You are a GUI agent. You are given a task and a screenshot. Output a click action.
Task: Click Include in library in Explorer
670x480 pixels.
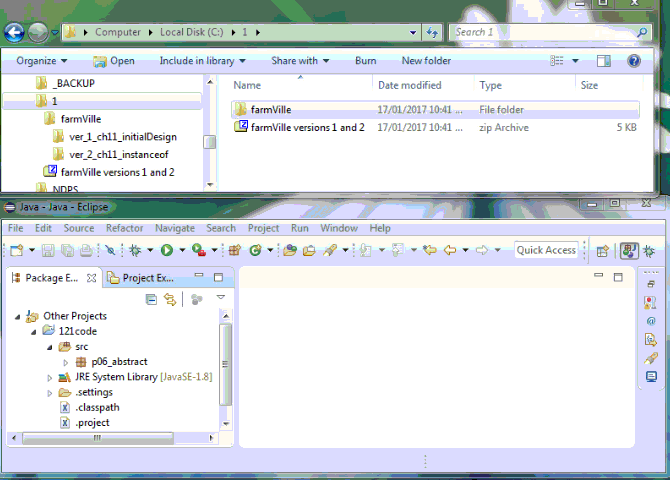[203, 61]
